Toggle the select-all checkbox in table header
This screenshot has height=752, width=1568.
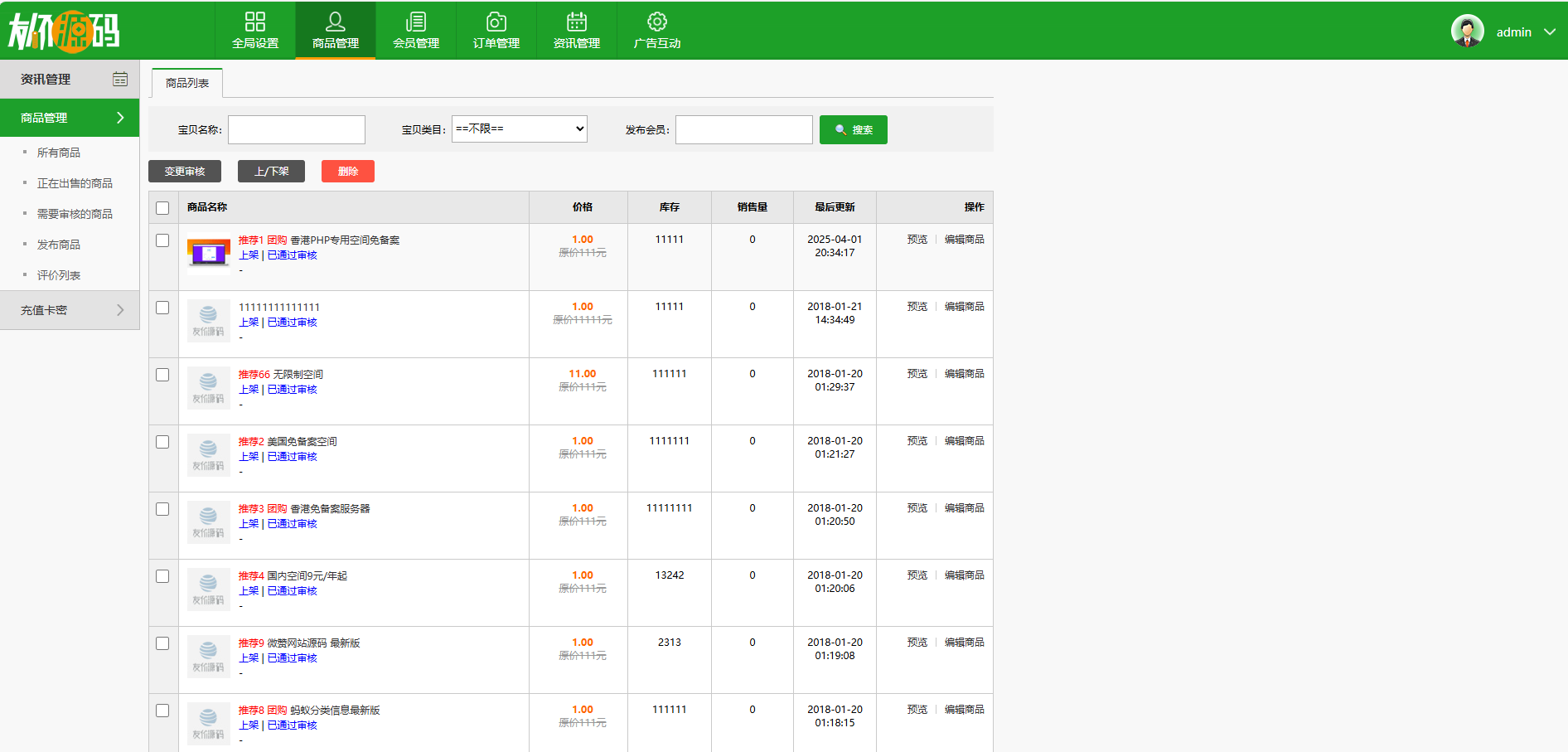click(x=162, y=208)
